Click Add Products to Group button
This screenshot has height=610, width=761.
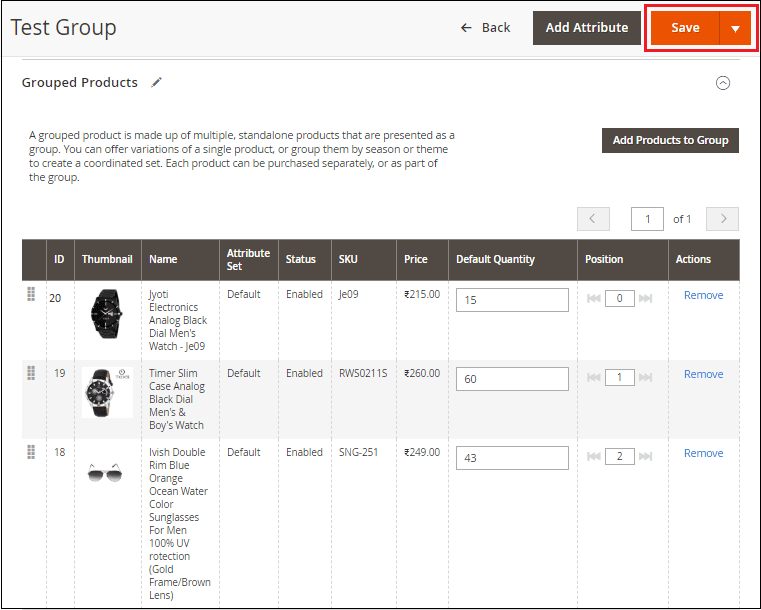coord(670,140)
